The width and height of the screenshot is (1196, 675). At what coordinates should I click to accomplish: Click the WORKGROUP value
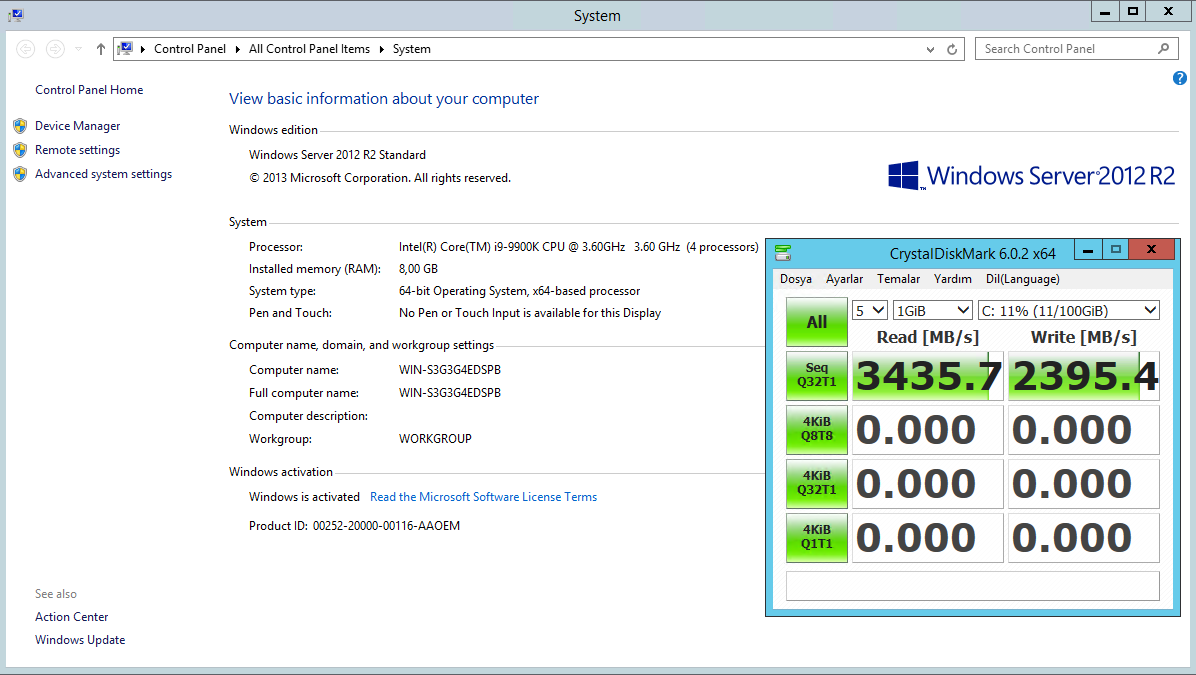[435, 439]
